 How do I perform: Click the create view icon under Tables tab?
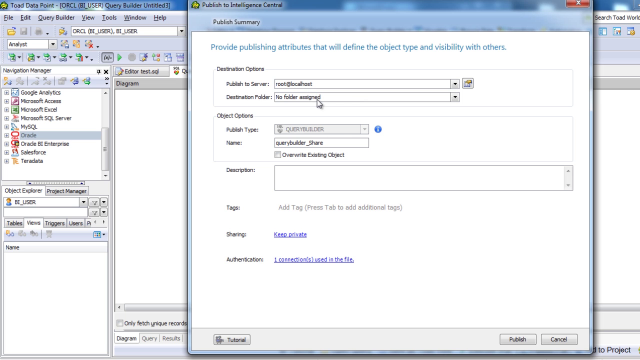click(x=9, y=234)
